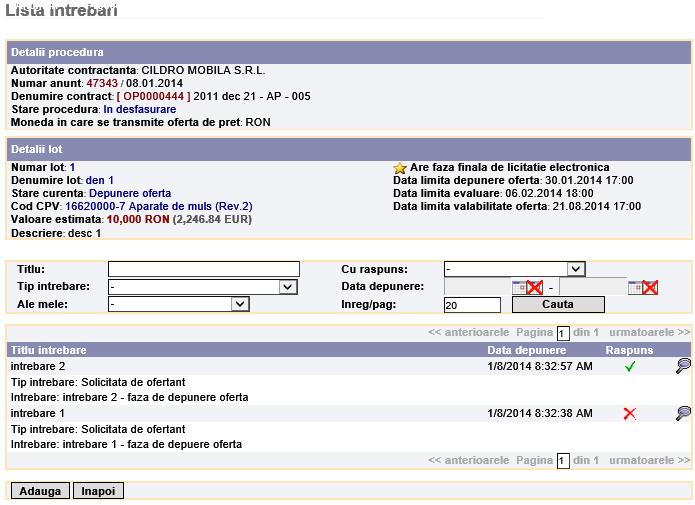695x505 pixels.
Task: Click lot name 'den 1'
Action: coord(100,180)
